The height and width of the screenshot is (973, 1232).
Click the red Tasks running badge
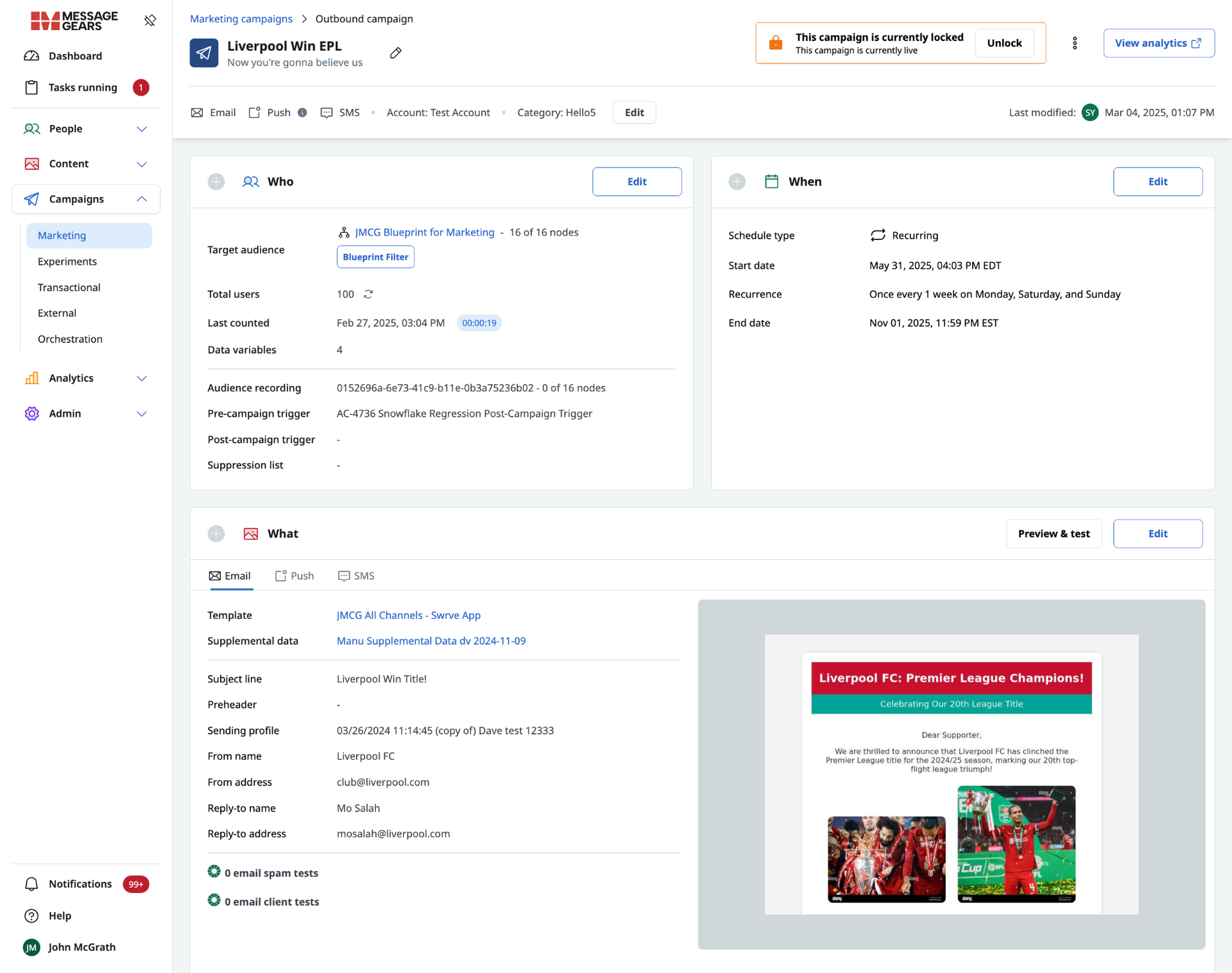click(x=141, y=87)
